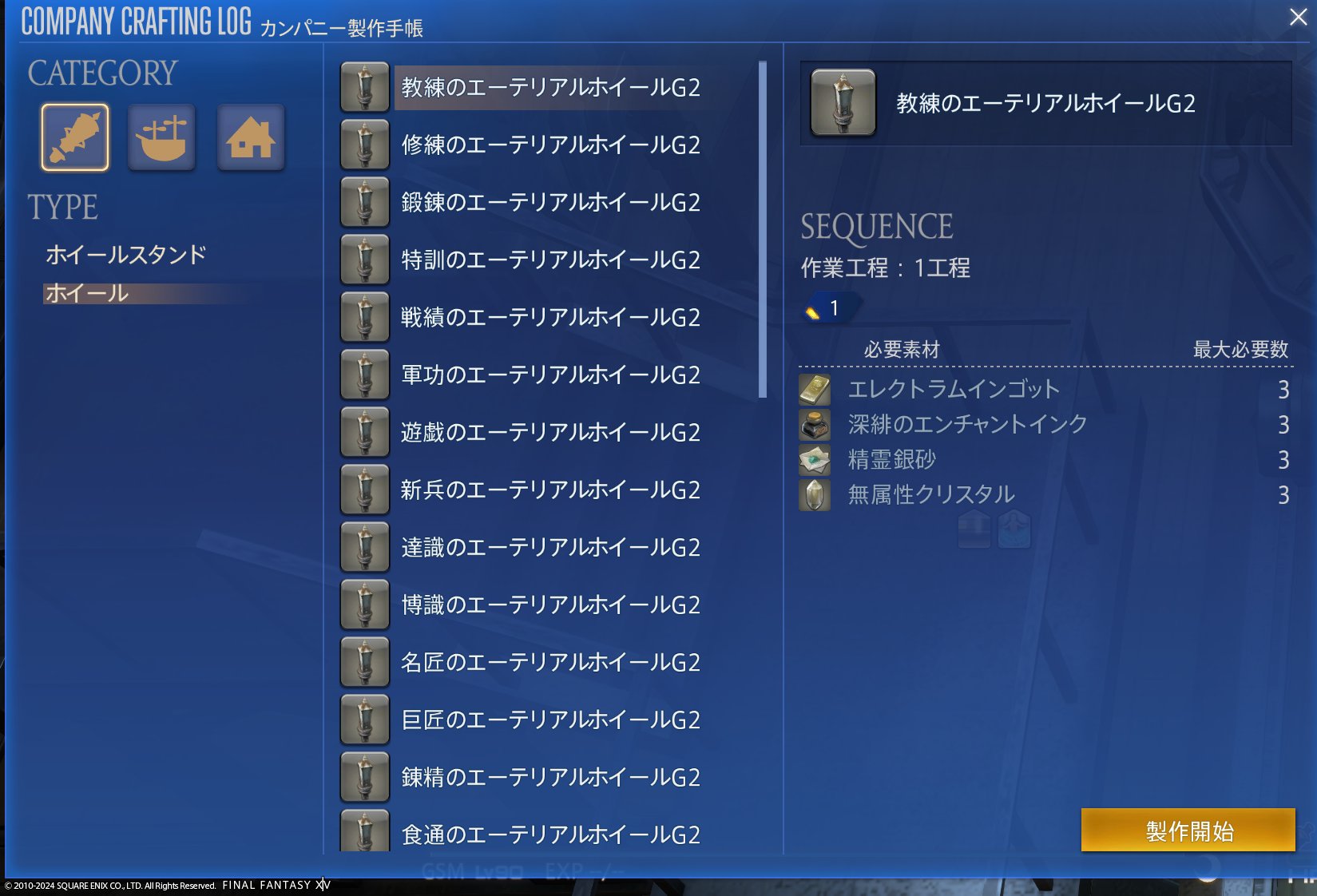Click the 精霊銀砂 sand material icon
The image size is (1317, 896).
tap(815, 460)
